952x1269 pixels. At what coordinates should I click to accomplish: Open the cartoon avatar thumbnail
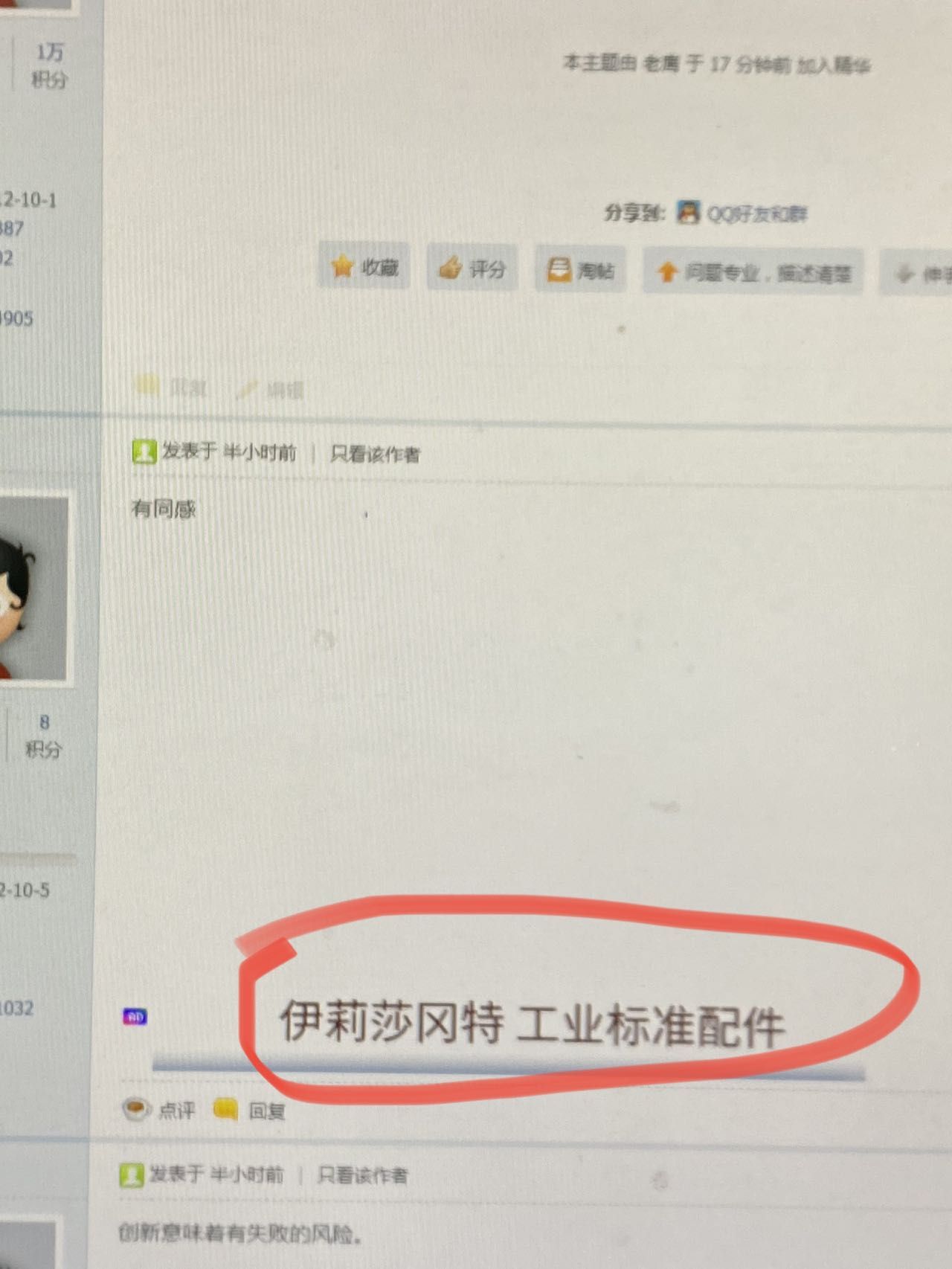point(33,588)
